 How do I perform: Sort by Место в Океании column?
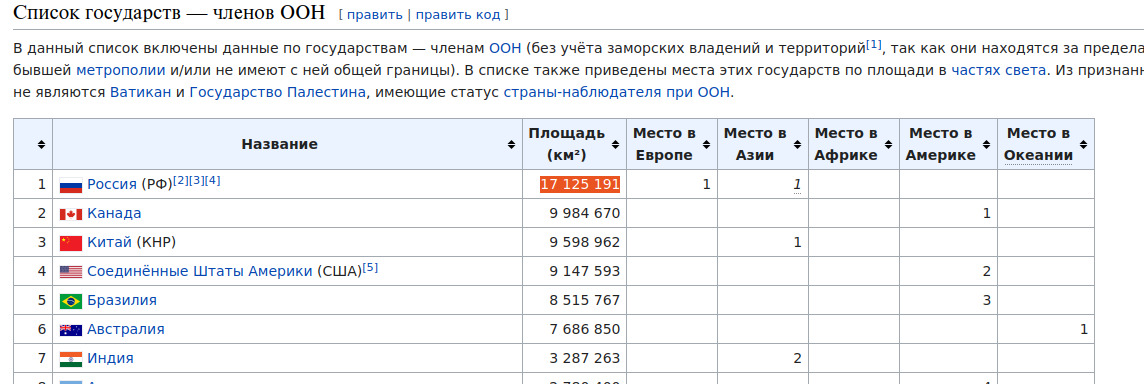tap(1083, 145)
